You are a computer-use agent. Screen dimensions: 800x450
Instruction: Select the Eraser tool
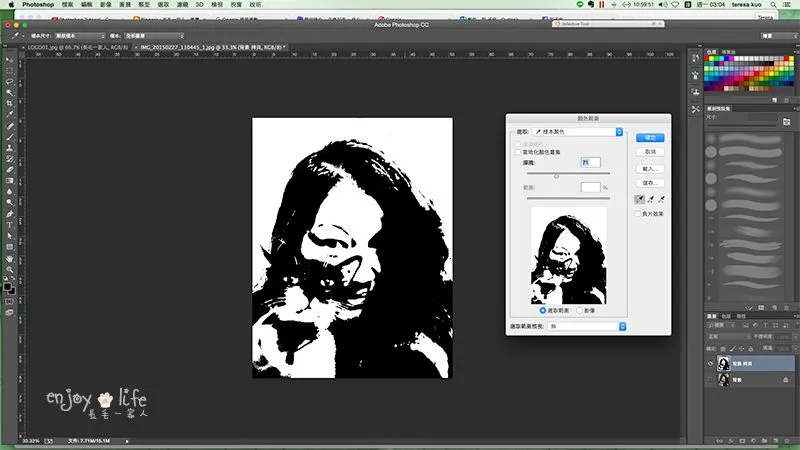(10, 170)
